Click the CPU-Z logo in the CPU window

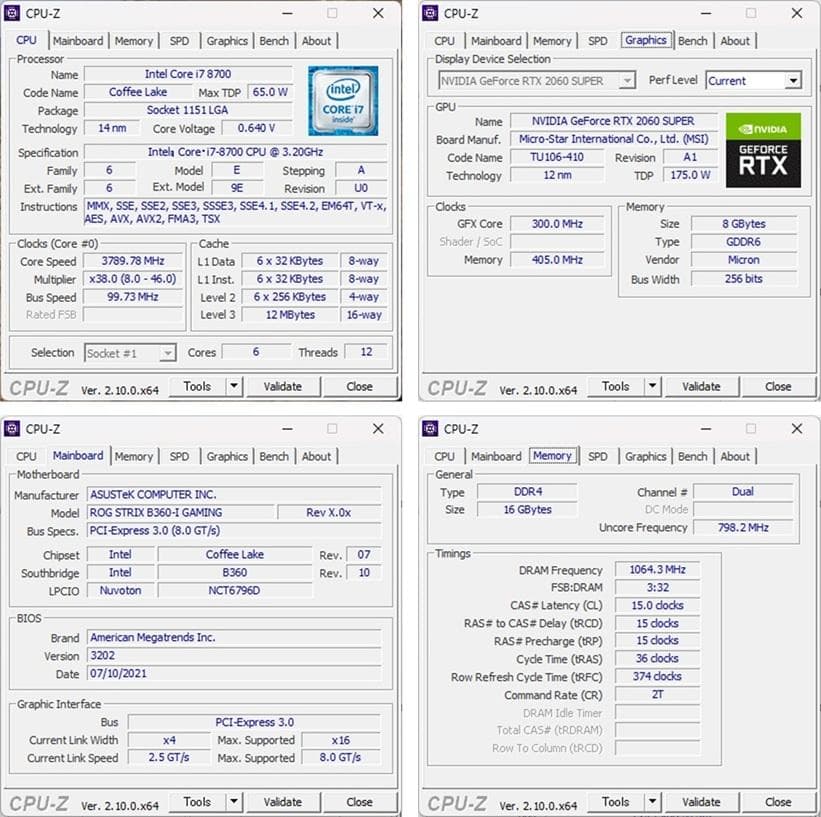[41, 386]
